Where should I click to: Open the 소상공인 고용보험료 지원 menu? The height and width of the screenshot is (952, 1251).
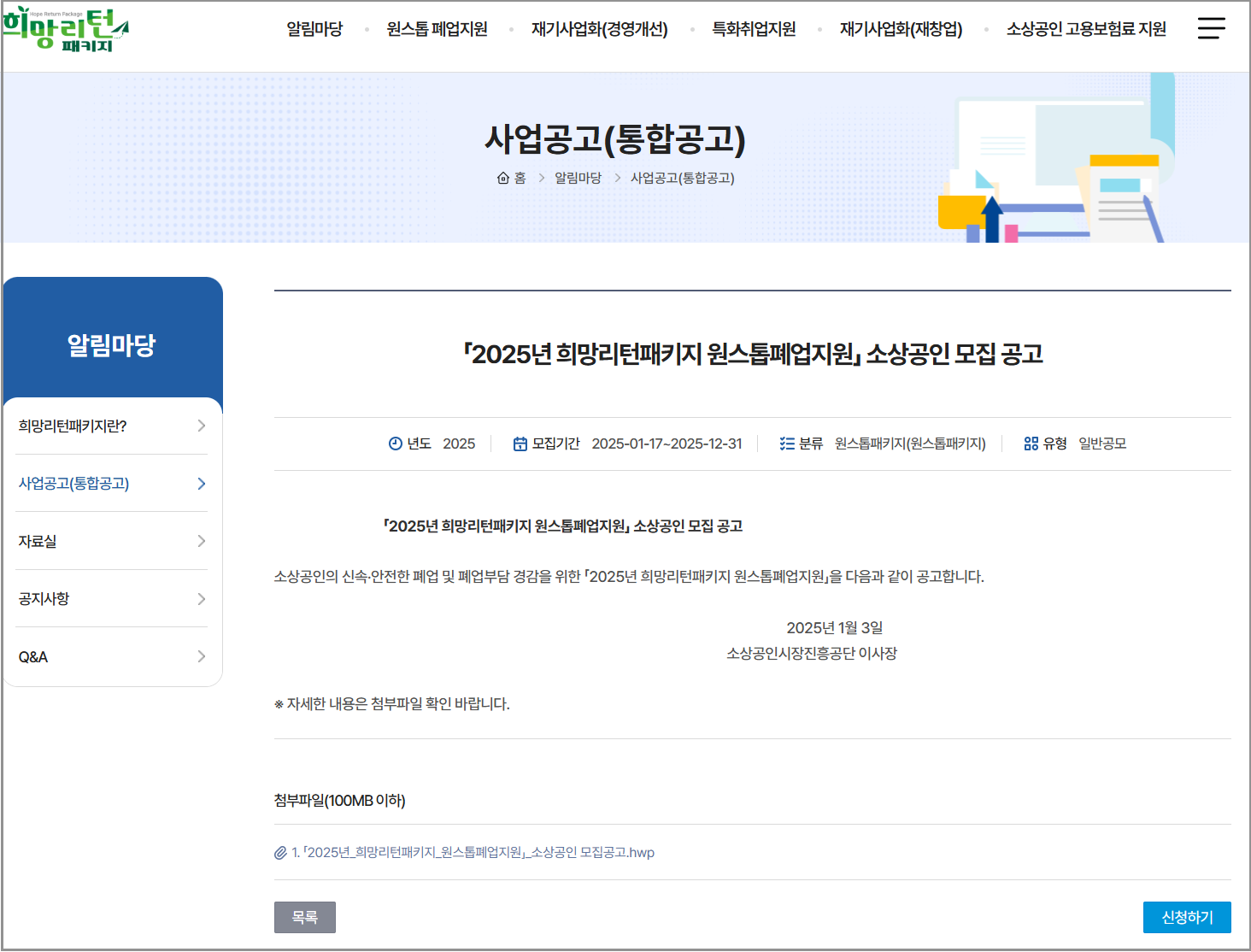pyautogui.click(x=1086, y=29)
